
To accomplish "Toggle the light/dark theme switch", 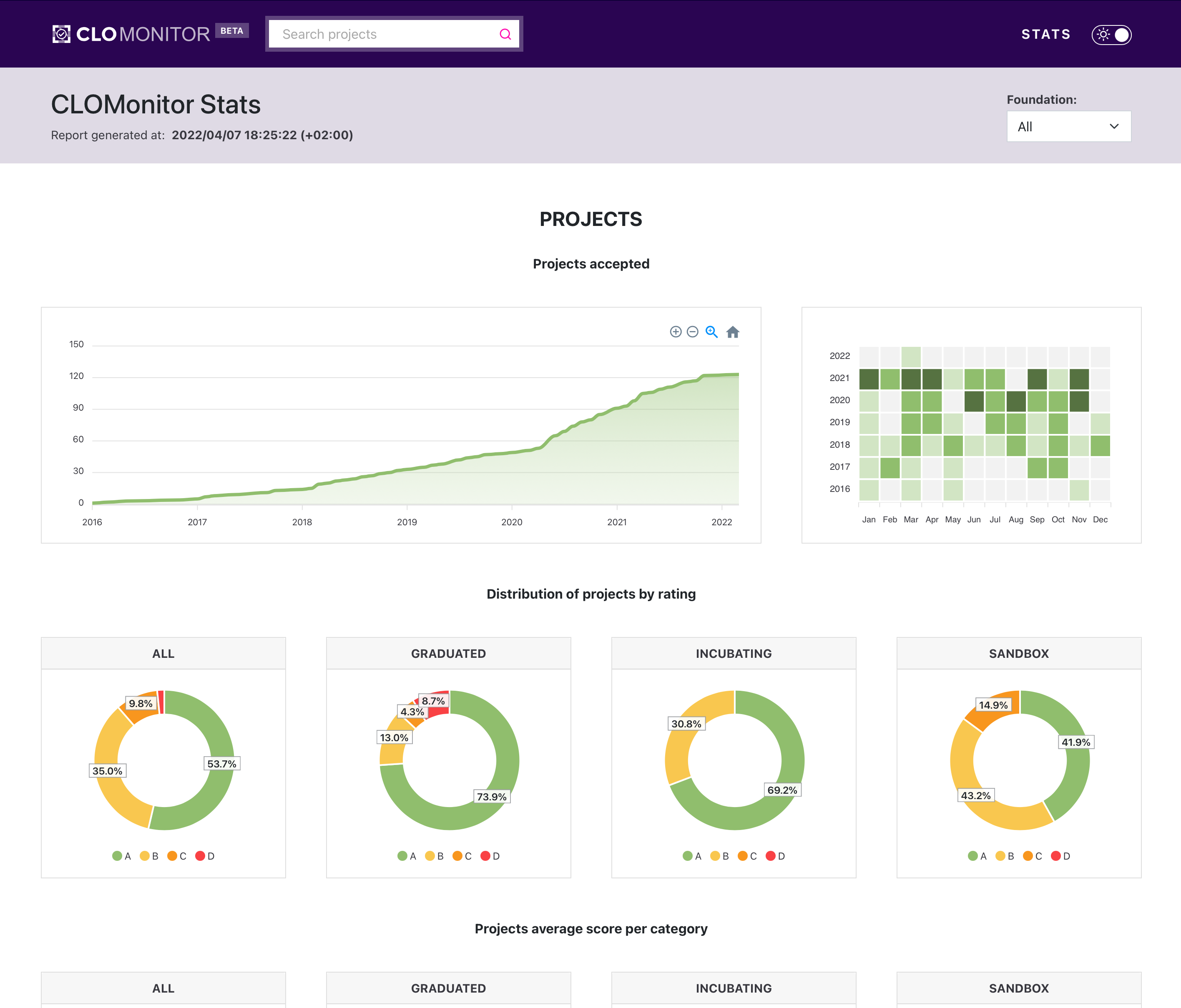I will 1111,35.
